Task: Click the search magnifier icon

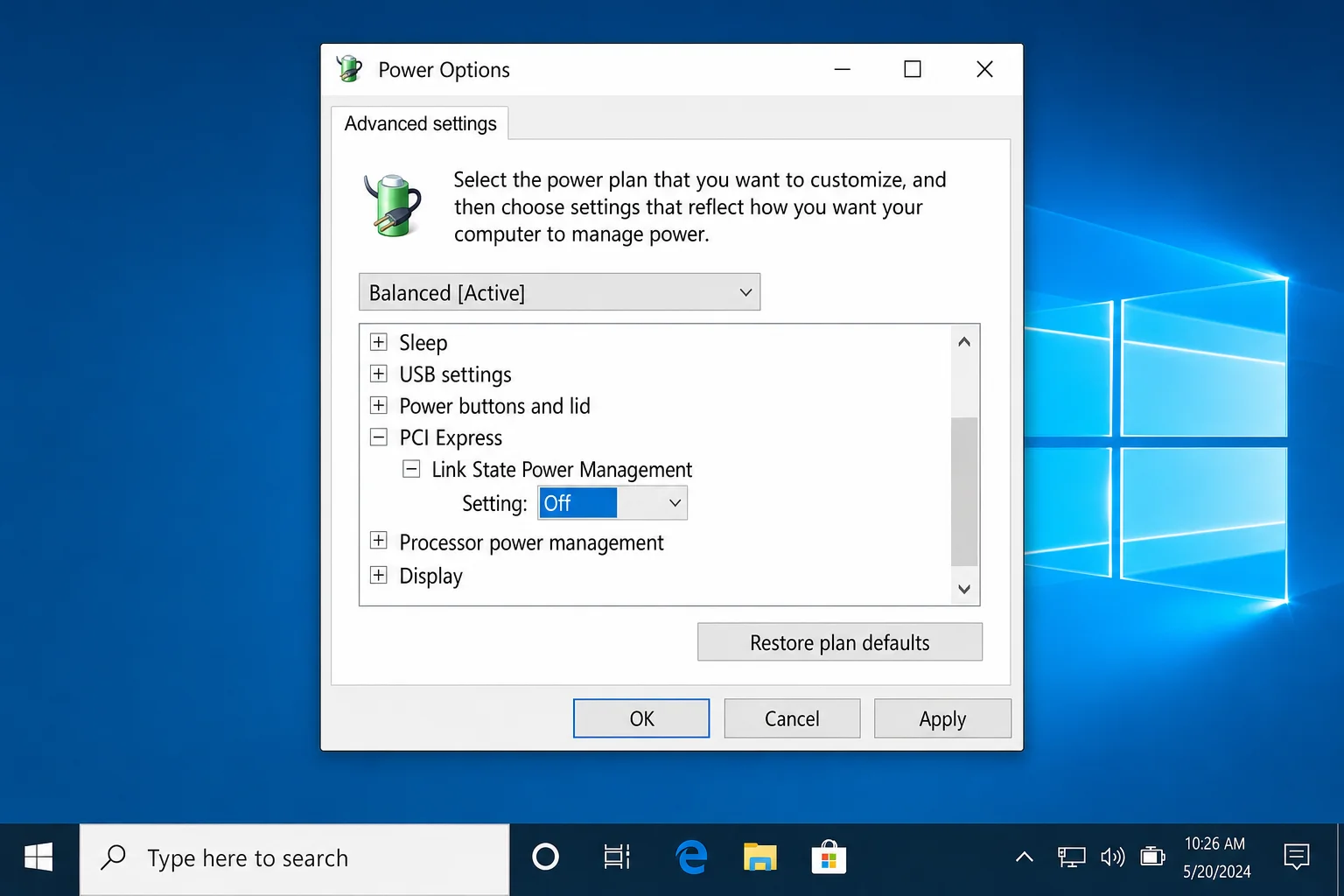Action: [114, 857]
